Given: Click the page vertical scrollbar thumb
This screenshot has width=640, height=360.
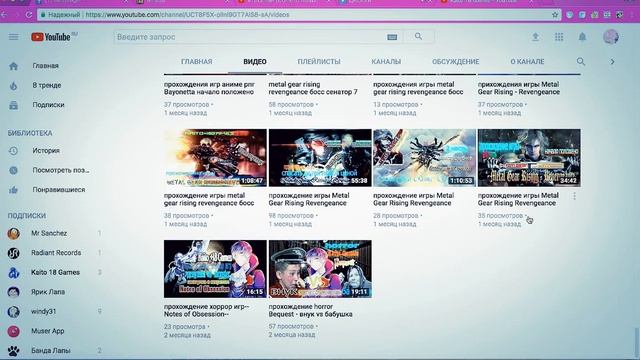Looking at the screenshot, I should tap(636, 342).
